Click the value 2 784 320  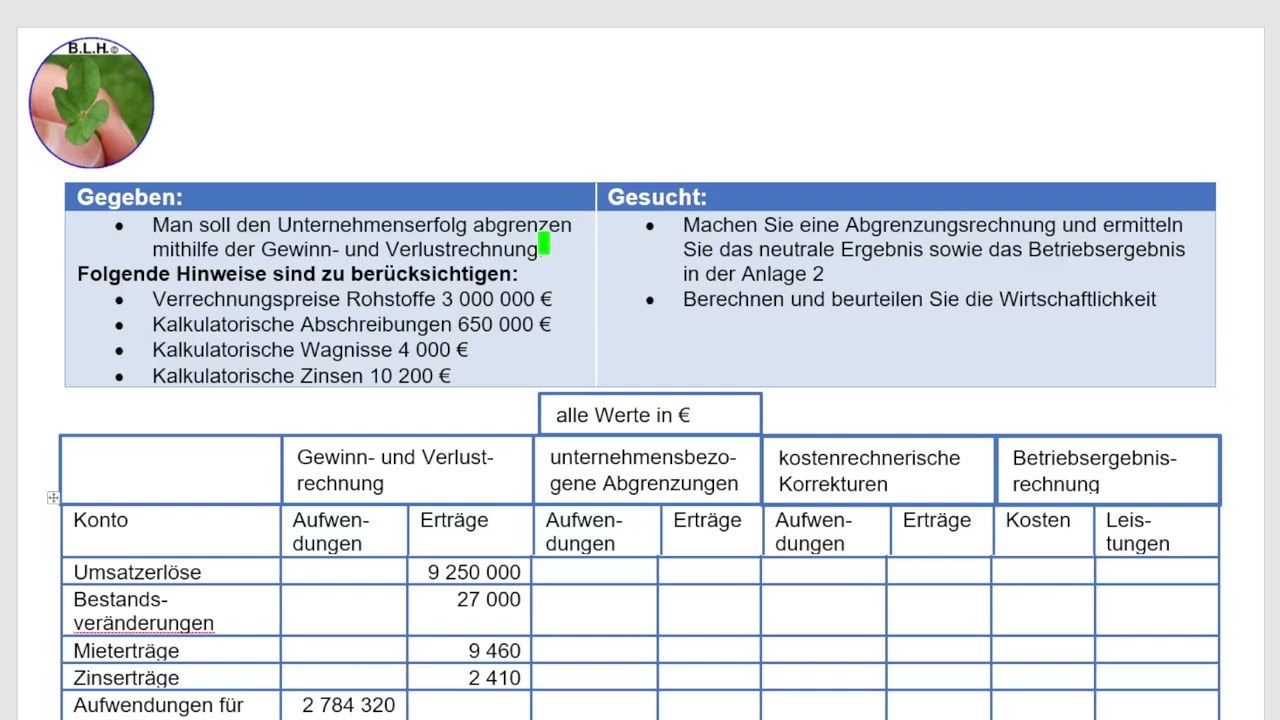349,705
